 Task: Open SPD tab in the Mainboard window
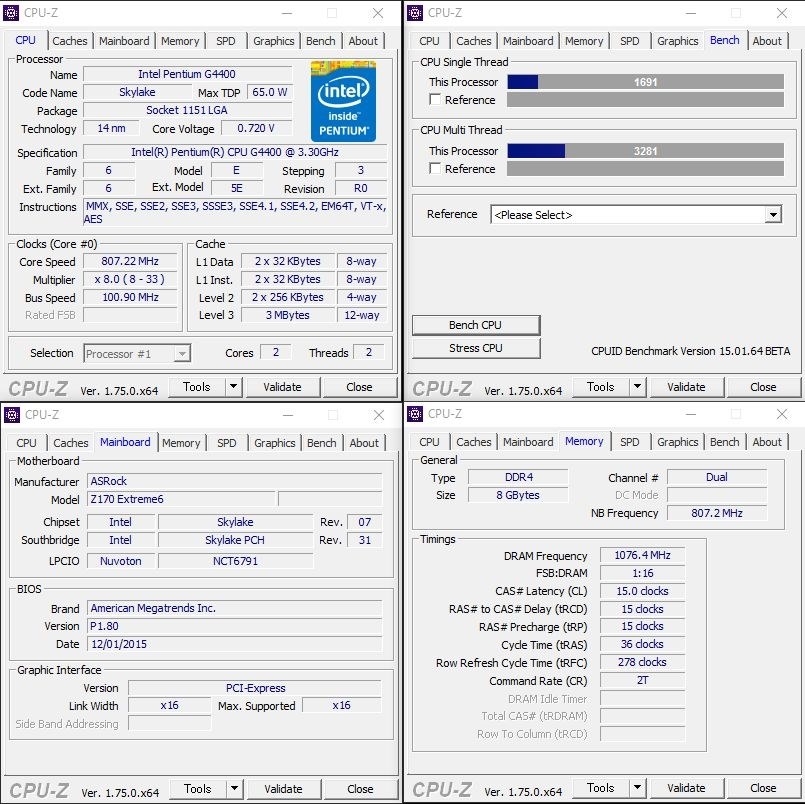[226, 443]
